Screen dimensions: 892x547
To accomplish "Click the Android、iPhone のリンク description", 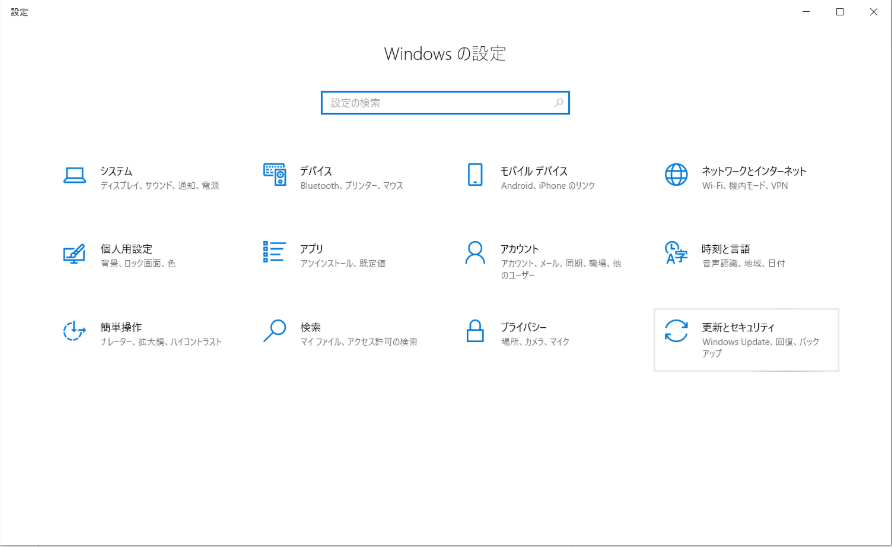I will [548, 186].
